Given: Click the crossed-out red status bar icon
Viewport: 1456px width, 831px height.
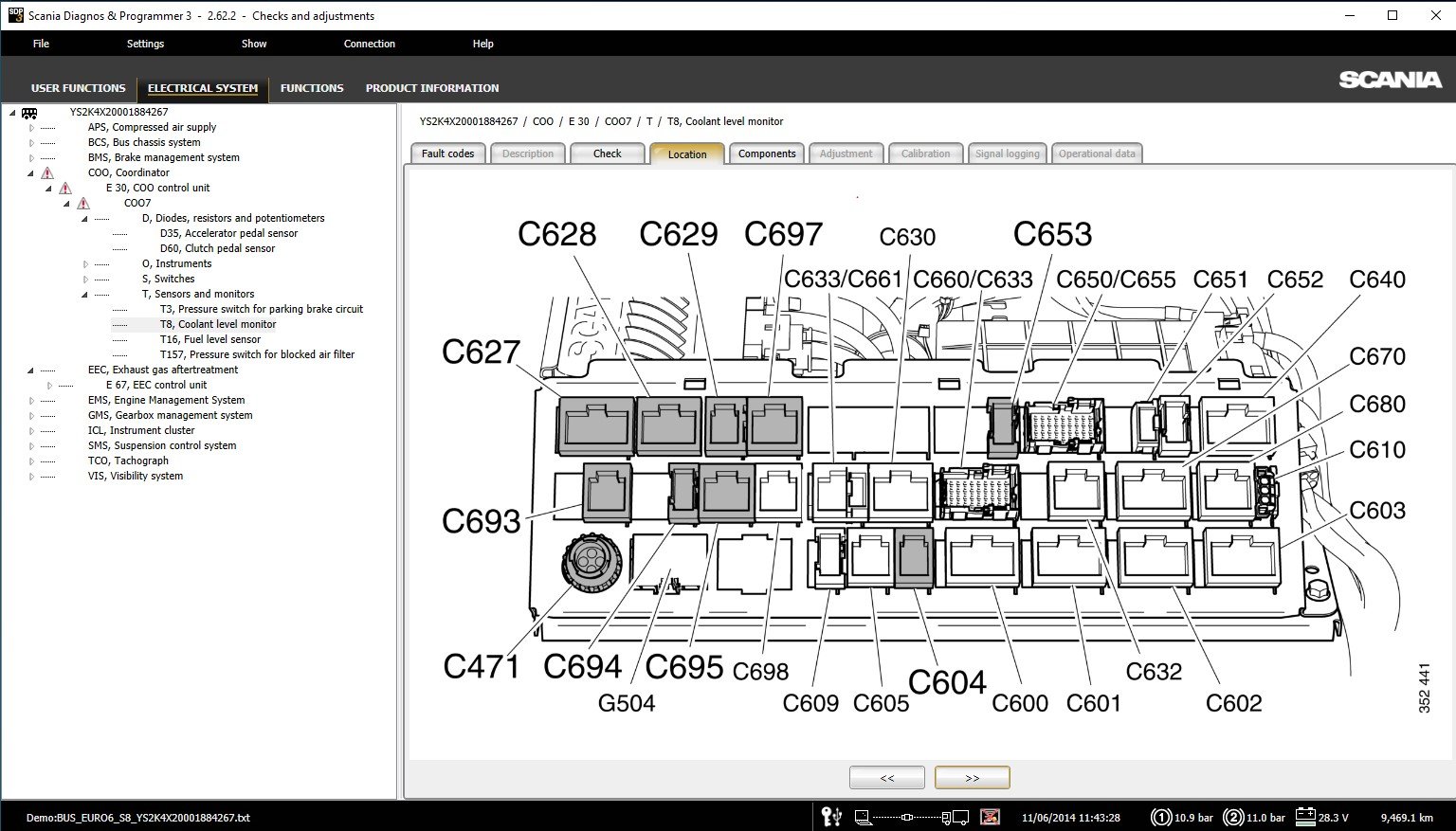Looking at the screenshot, I should [x=989, y=817].
